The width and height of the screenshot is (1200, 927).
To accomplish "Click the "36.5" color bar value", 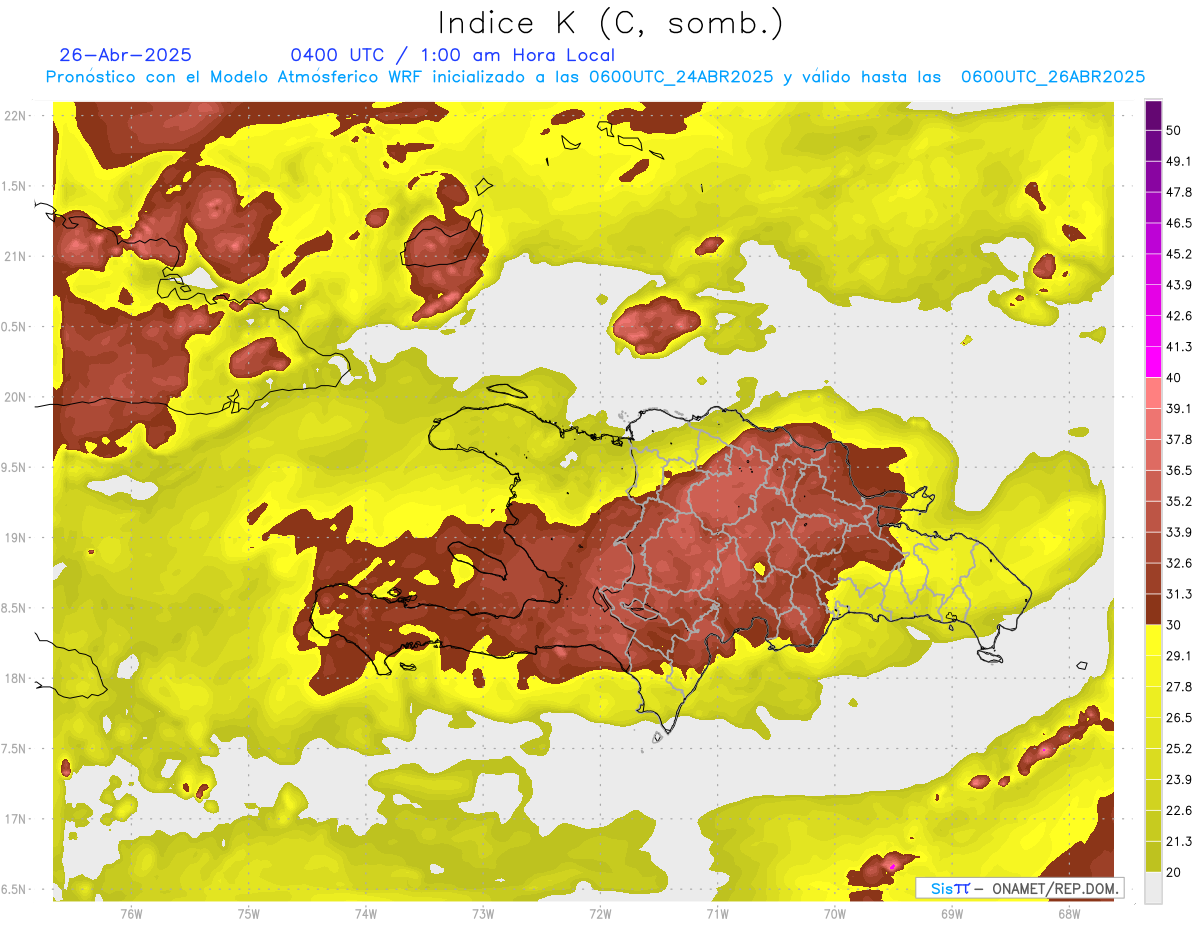I will pyautogui.click(x=1178, y=470).
